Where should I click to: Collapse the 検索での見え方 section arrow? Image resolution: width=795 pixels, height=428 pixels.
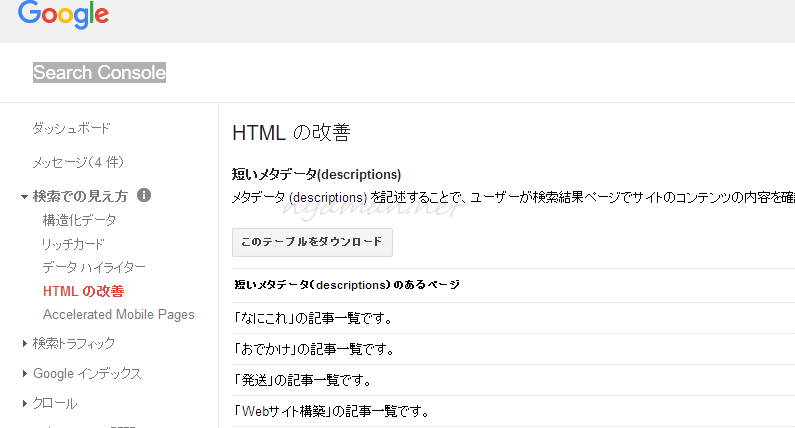point(24,197)
